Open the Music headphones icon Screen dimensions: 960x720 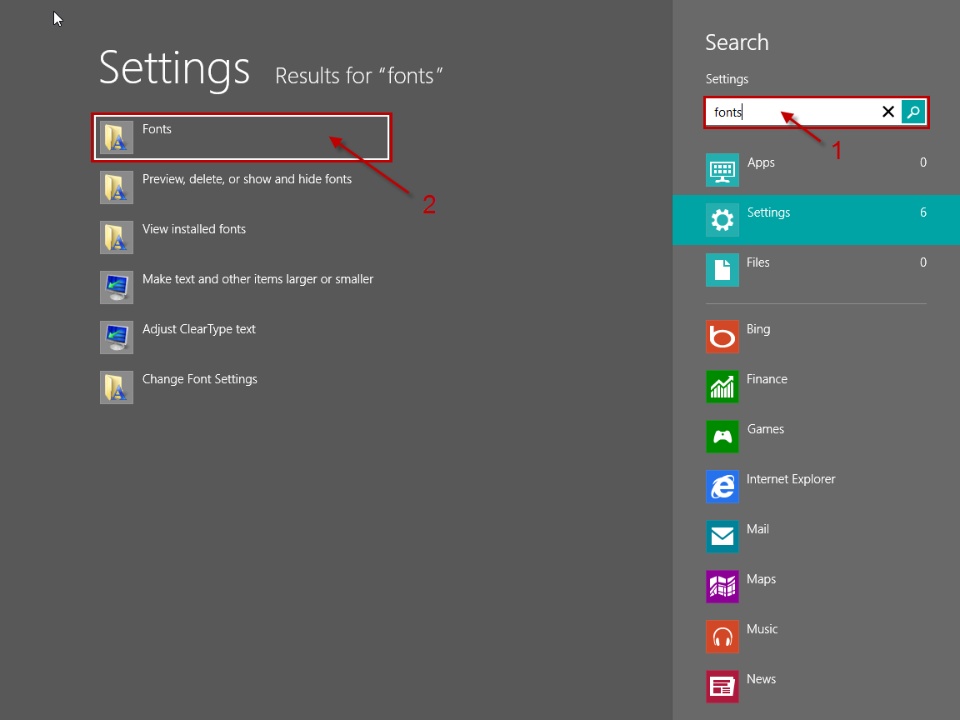(722, 637)
